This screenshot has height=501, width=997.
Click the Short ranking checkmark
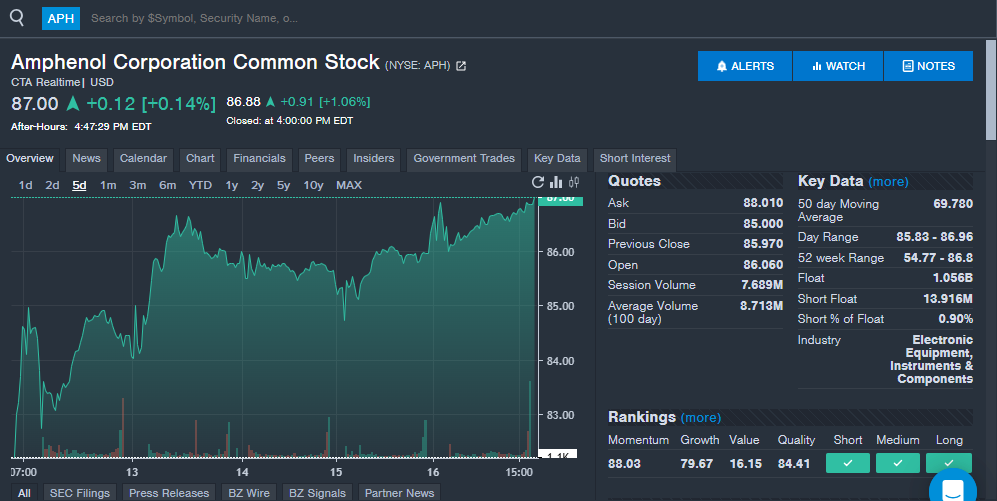point(848,463)
